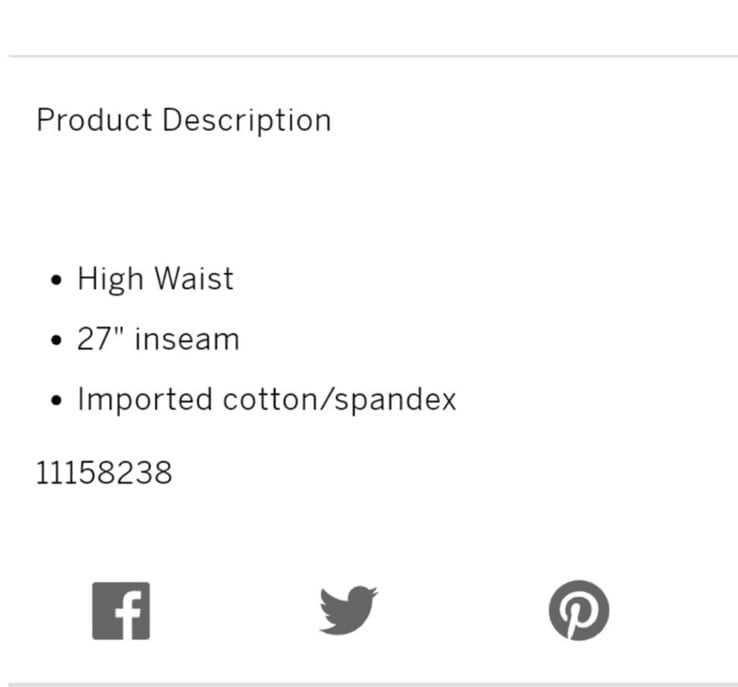Select the word "Description" in the heading
This screenshot has height=687, width=738.
click(247, 121)
